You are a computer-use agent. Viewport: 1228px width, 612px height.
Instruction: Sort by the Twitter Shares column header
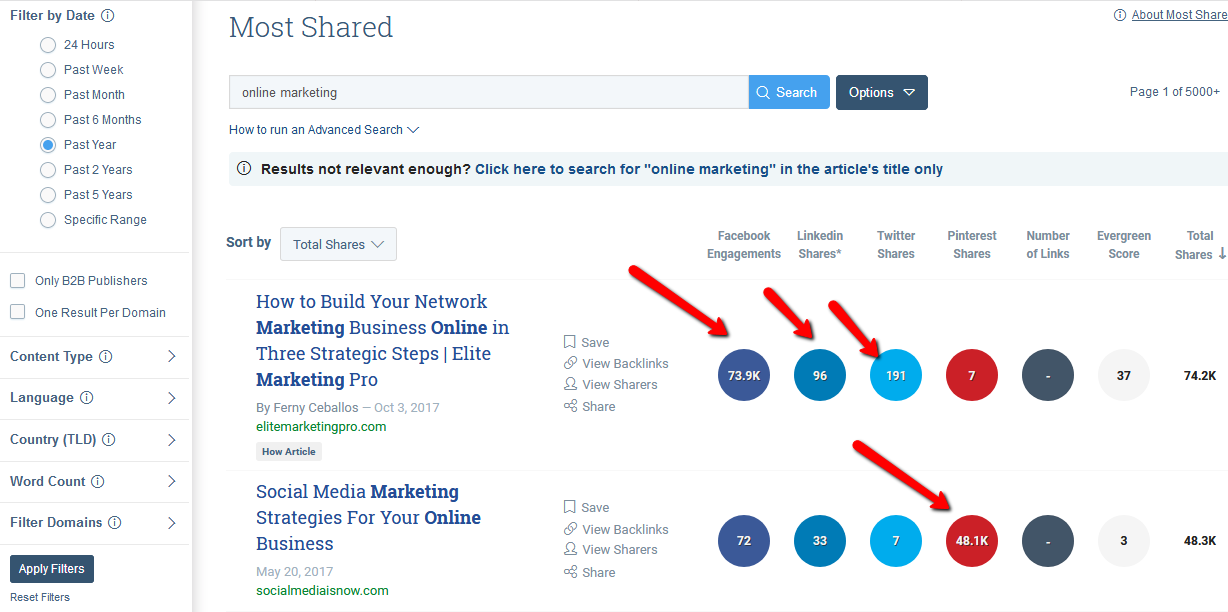[x=895, y=244]
